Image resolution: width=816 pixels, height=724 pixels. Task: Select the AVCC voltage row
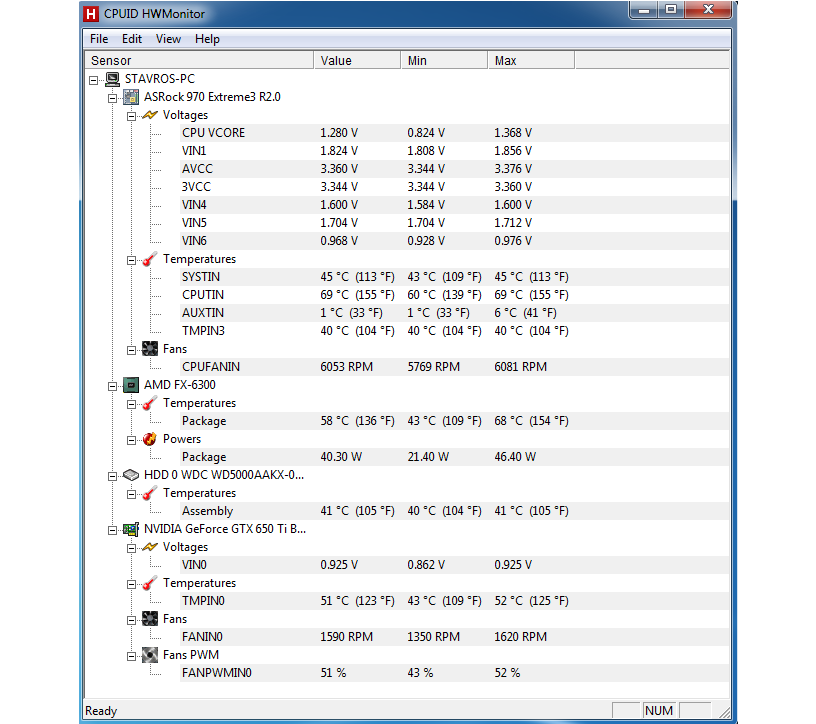coord(454,169)
